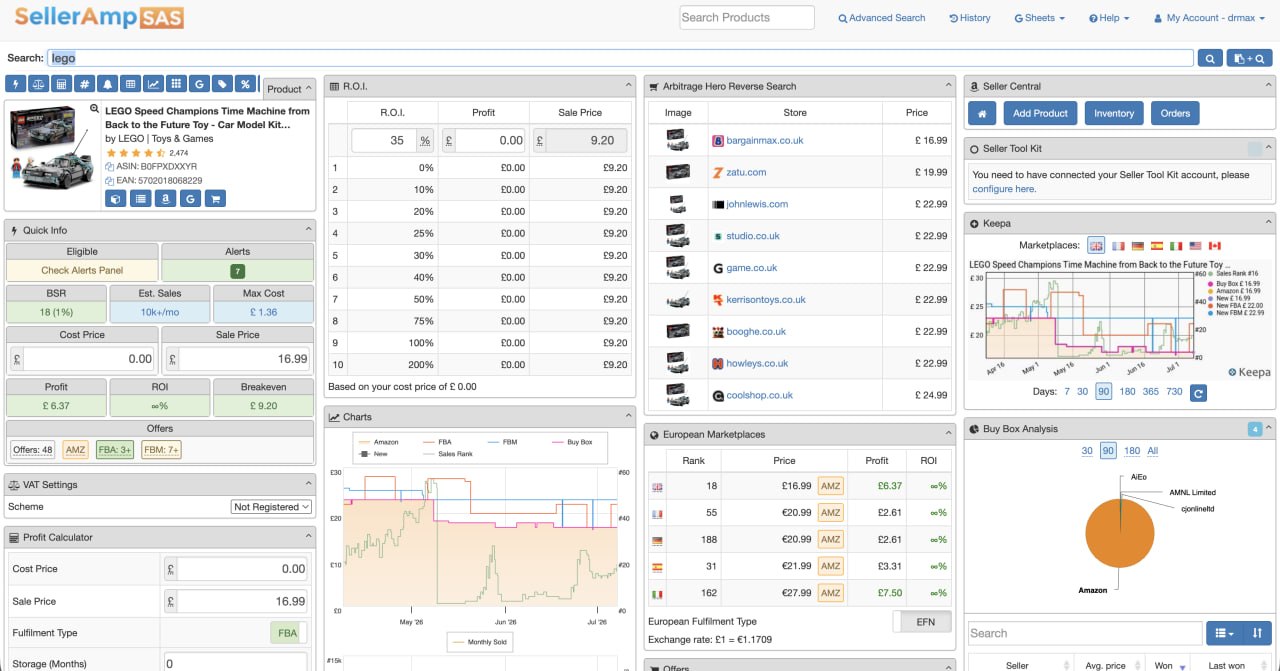This screenshot has height=671, width=1280.
Task: Click the Cost Price field in Quick Info
Action: click(89, 358)
